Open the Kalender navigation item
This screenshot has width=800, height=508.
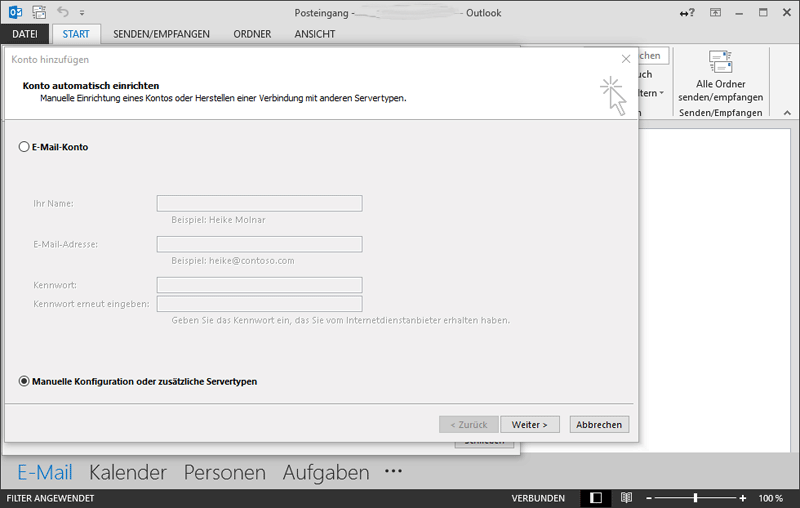pyautogui.click(x=128, y=472)
